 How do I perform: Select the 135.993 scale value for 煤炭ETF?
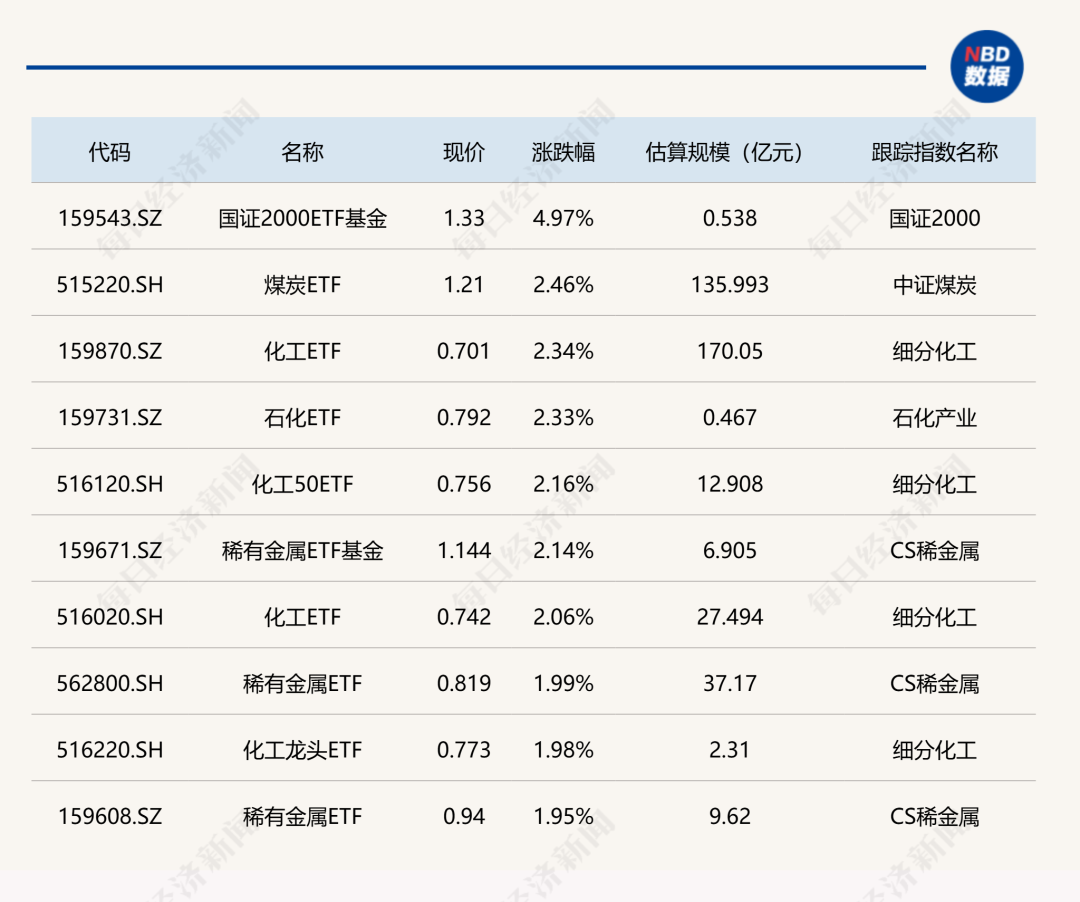click(724, 284)
